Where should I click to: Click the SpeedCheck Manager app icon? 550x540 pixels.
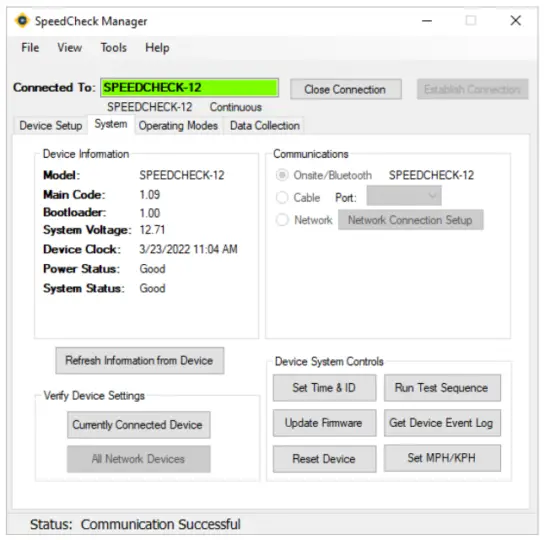[x=22, y=21]
